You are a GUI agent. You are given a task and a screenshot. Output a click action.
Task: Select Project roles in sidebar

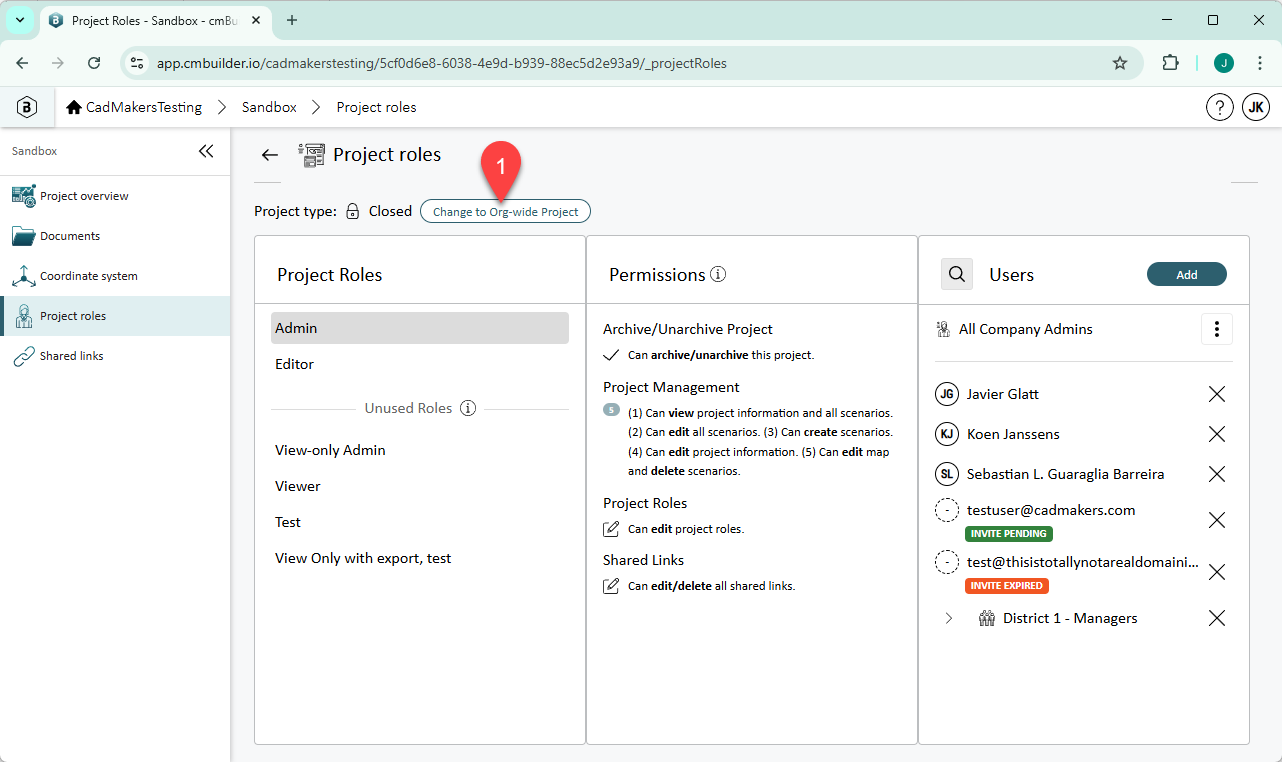[115, 316]
